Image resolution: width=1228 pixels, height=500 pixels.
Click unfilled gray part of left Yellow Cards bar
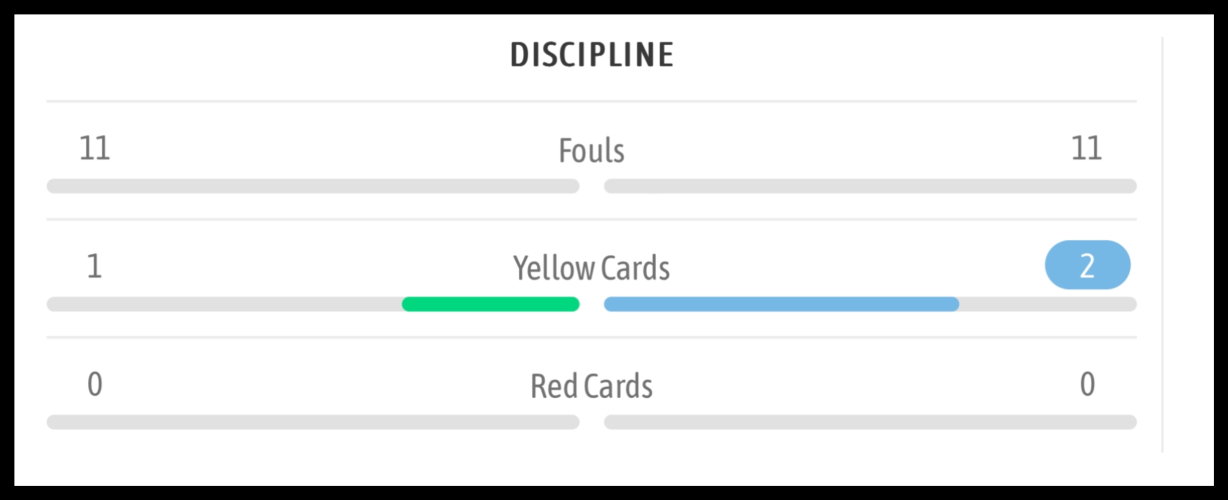coord(224,304)
